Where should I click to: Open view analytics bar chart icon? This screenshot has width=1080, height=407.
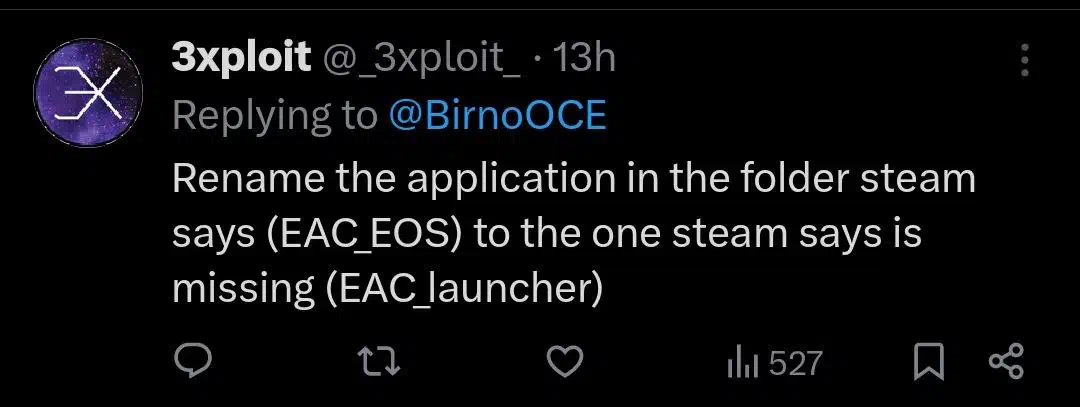[x=742, y=364]
